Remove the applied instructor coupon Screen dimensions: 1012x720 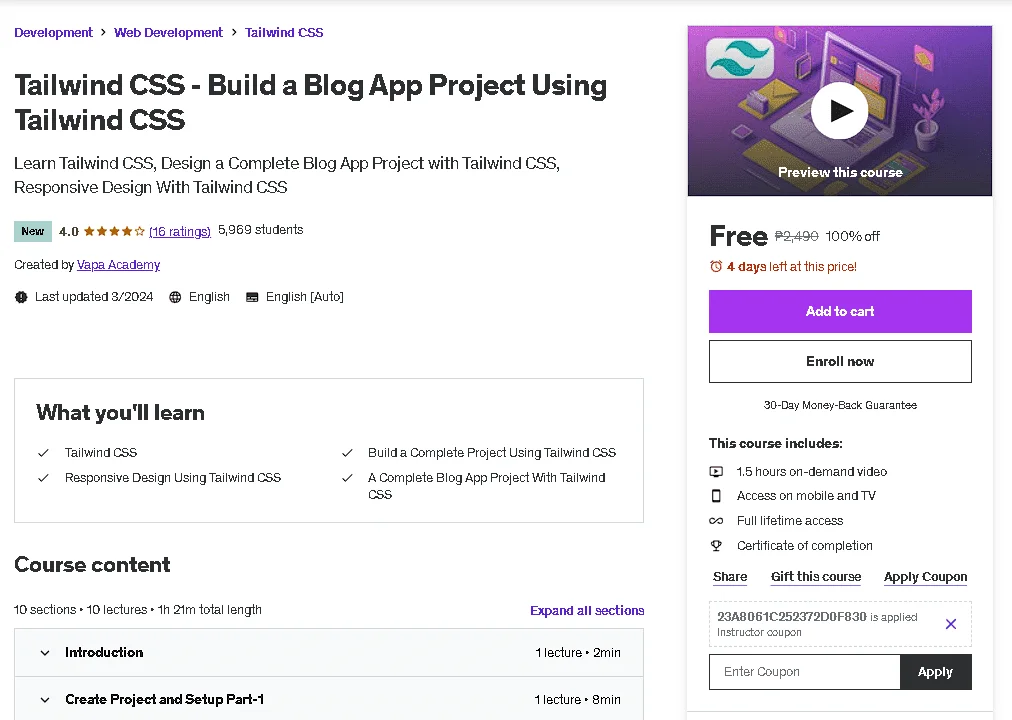coord(951,624)
